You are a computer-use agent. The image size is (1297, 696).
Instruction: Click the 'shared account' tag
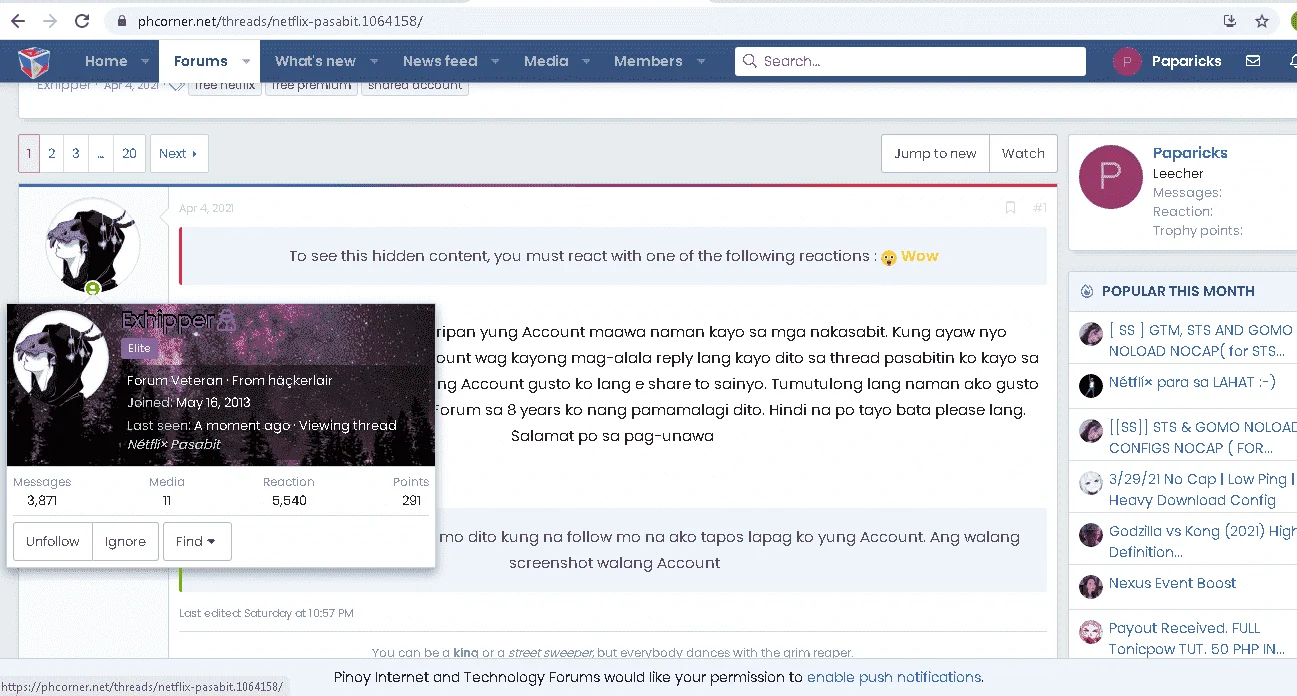pyautogui.click(x=415, y=86)
